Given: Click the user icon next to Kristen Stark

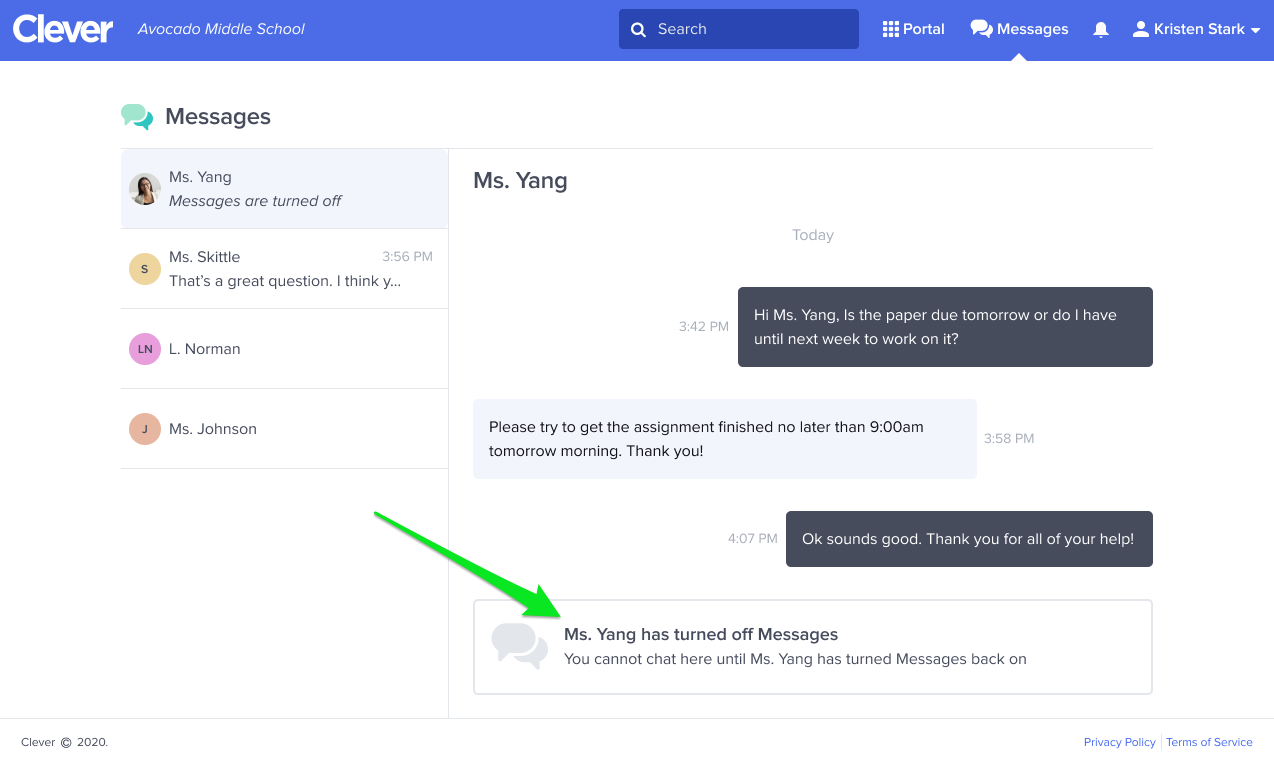Looking at the screenshot, I should 1140,29.
